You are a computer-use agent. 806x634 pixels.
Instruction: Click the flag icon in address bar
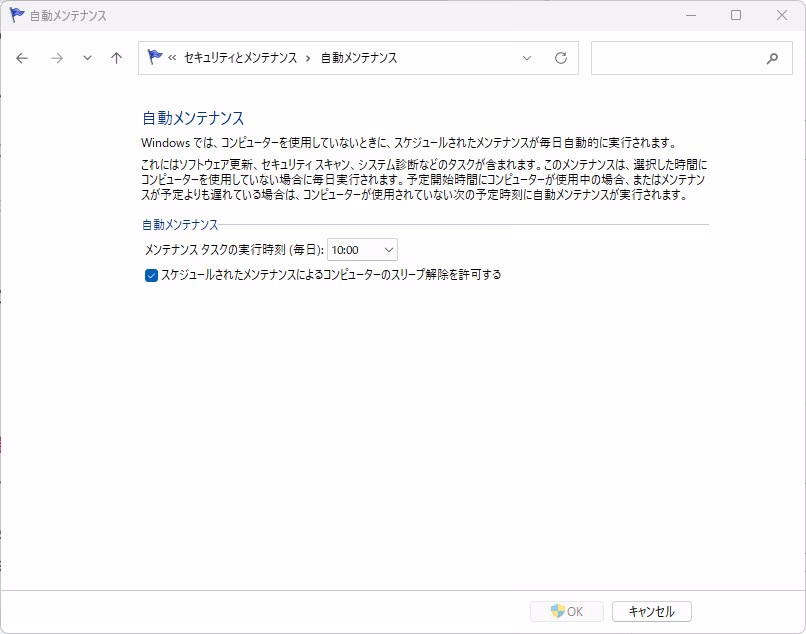(155, 58)
